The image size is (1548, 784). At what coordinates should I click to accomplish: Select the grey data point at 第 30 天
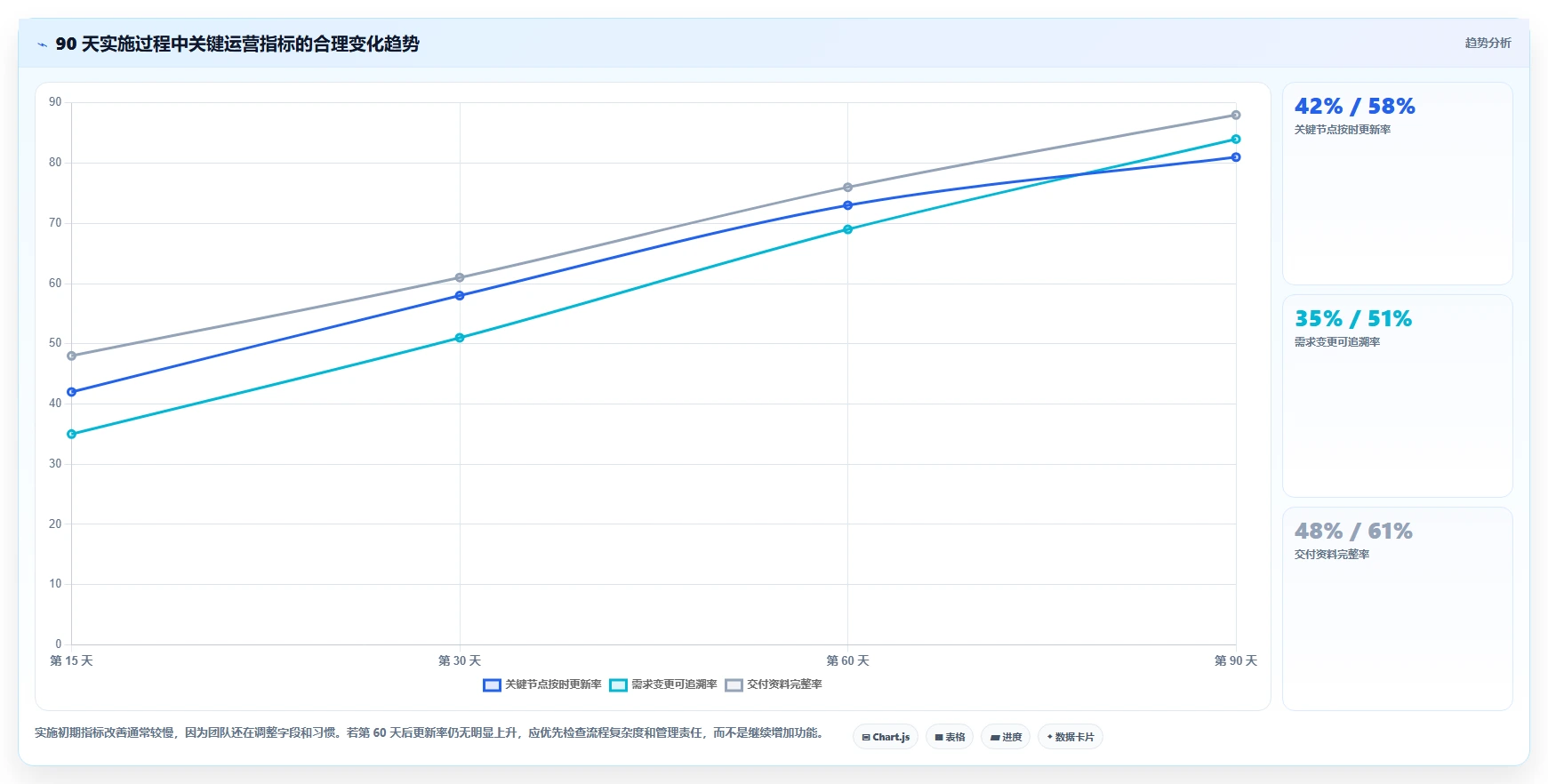tap(460, 277)
